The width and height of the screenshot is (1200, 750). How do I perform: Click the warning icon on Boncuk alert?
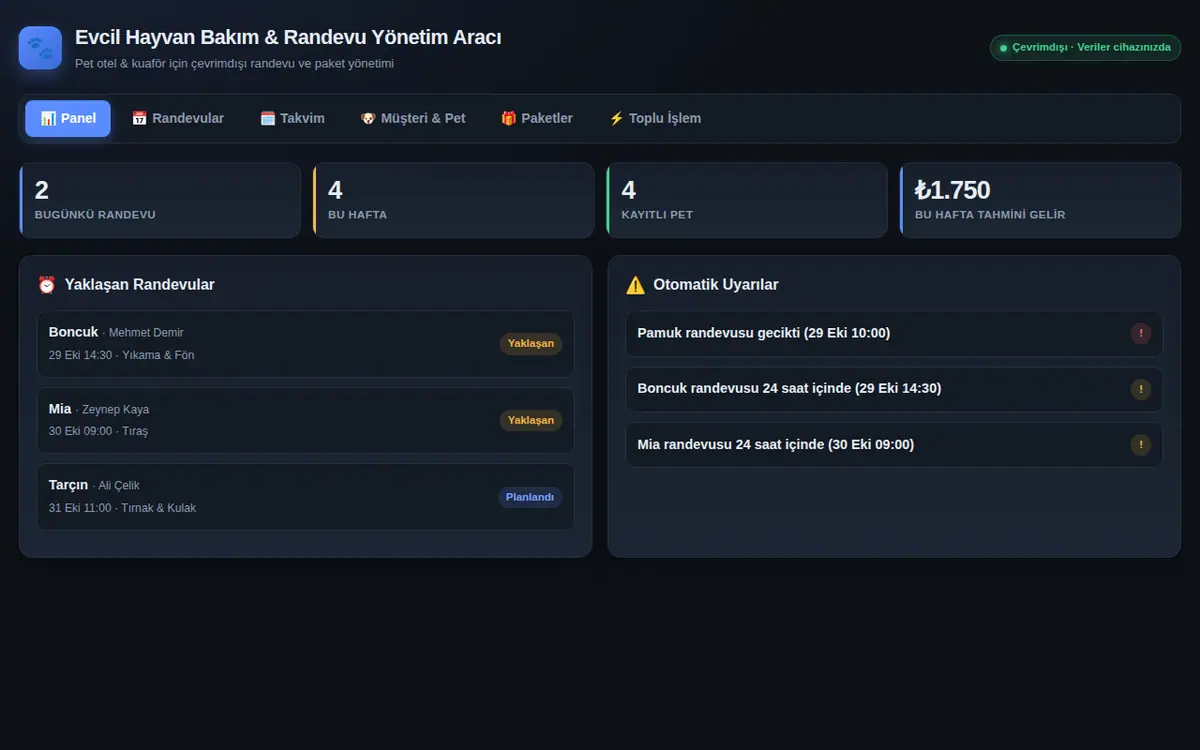click(x=1140, y=389)
